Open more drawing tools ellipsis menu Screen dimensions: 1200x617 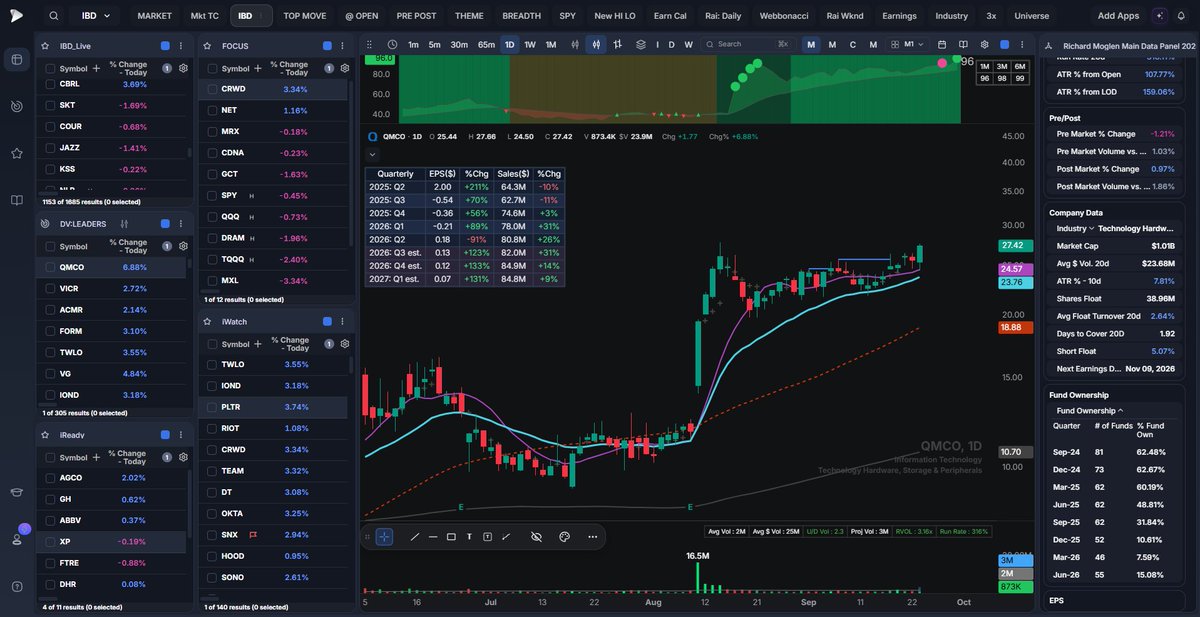593,537
